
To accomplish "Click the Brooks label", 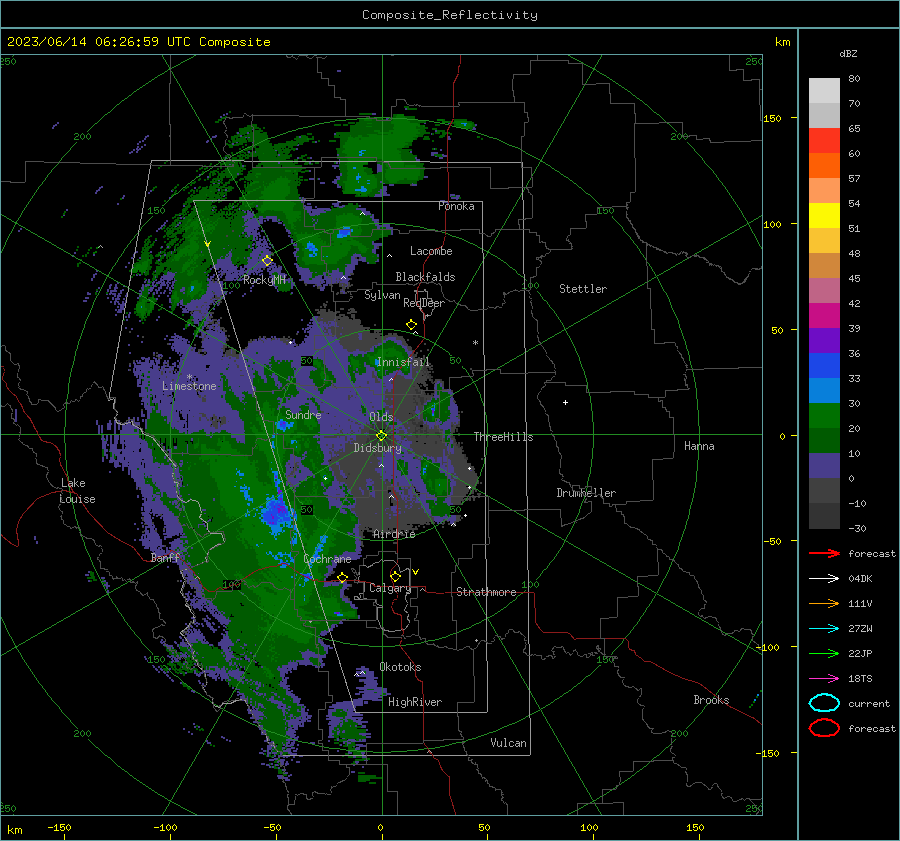I will pos(711,700).
